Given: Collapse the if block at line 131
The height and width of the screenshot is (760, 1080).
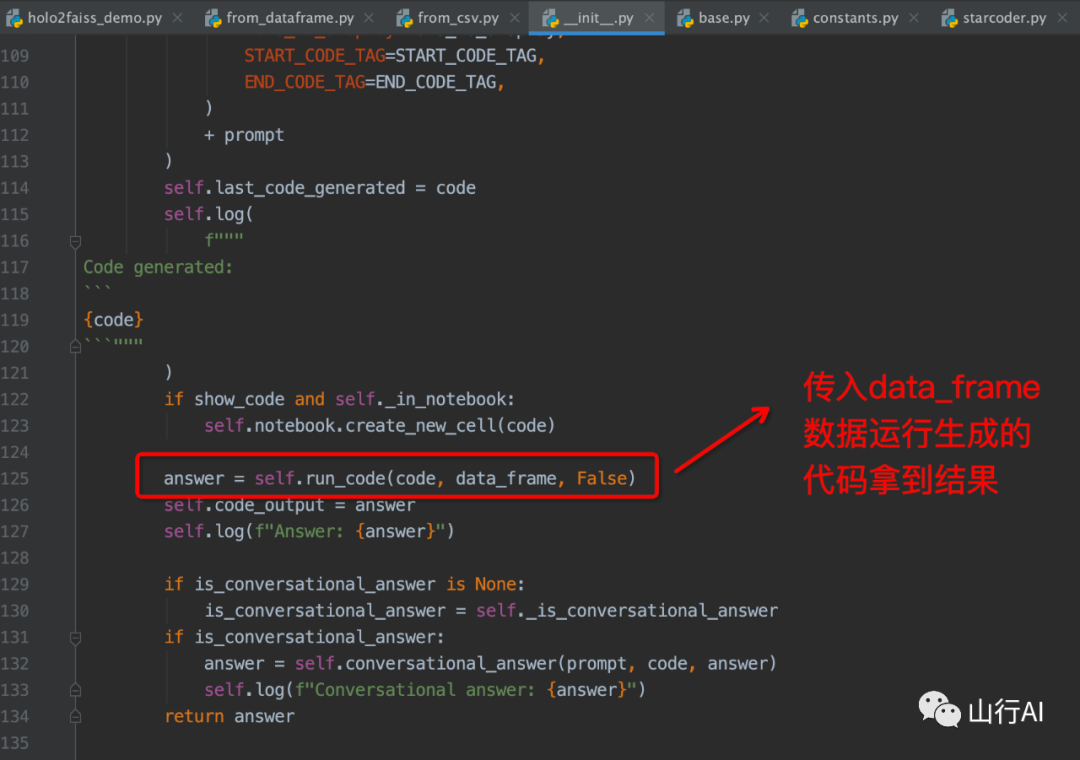Looking at the screenshot, I should [x=76, y=638].
